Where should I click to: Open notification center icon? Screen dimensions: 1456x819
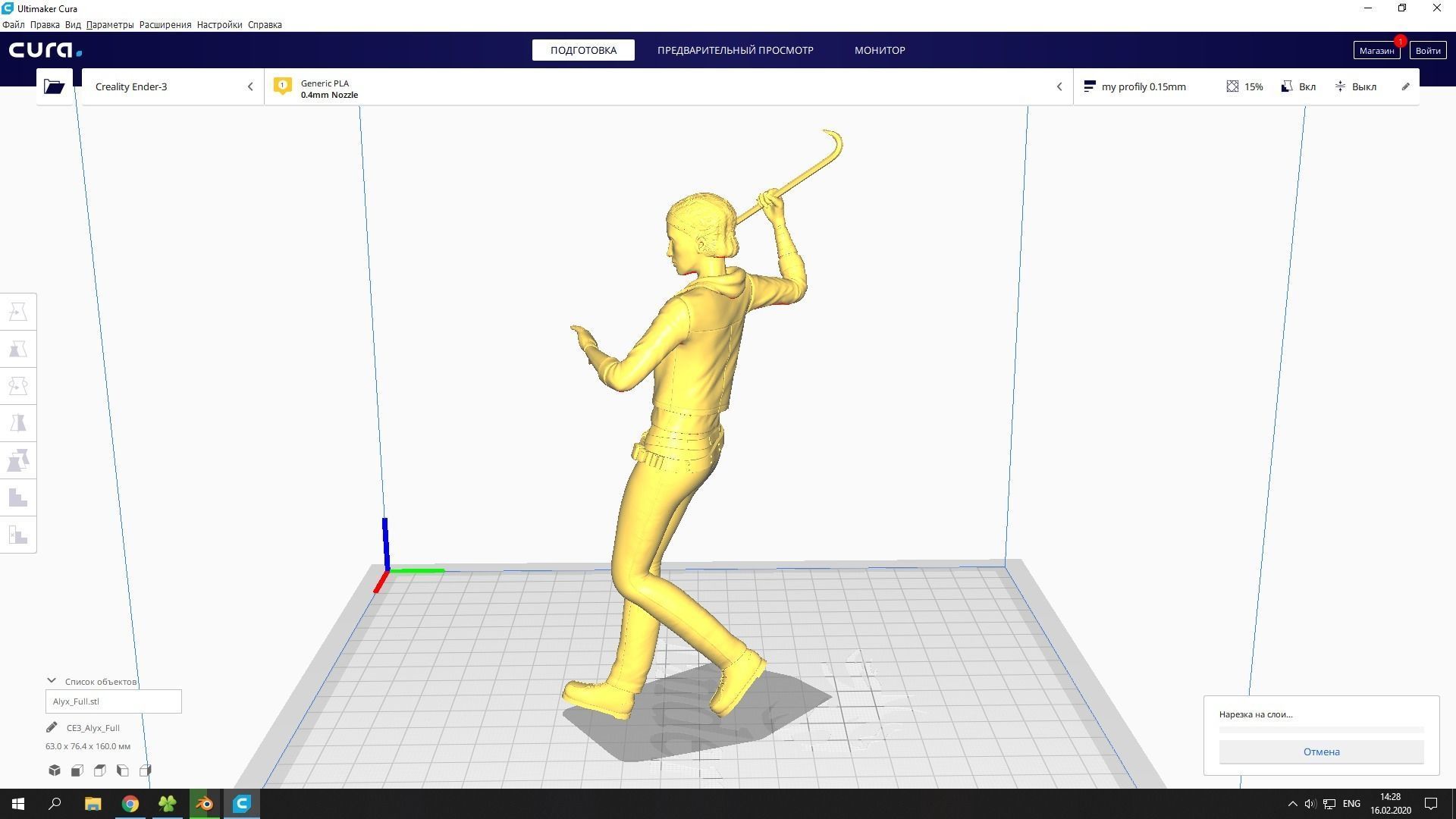pyautogui.click(x=1431, y=804)
